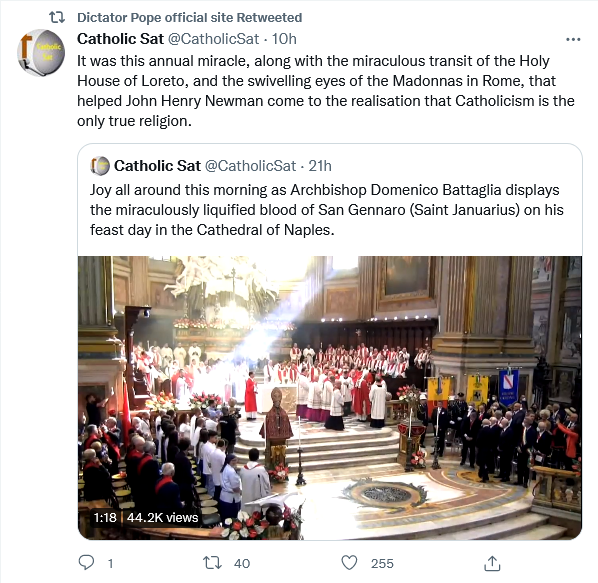The image size is (598, 583).
Task: Play the Cathedral of Naples video
Action: click(x=330, y=398)
